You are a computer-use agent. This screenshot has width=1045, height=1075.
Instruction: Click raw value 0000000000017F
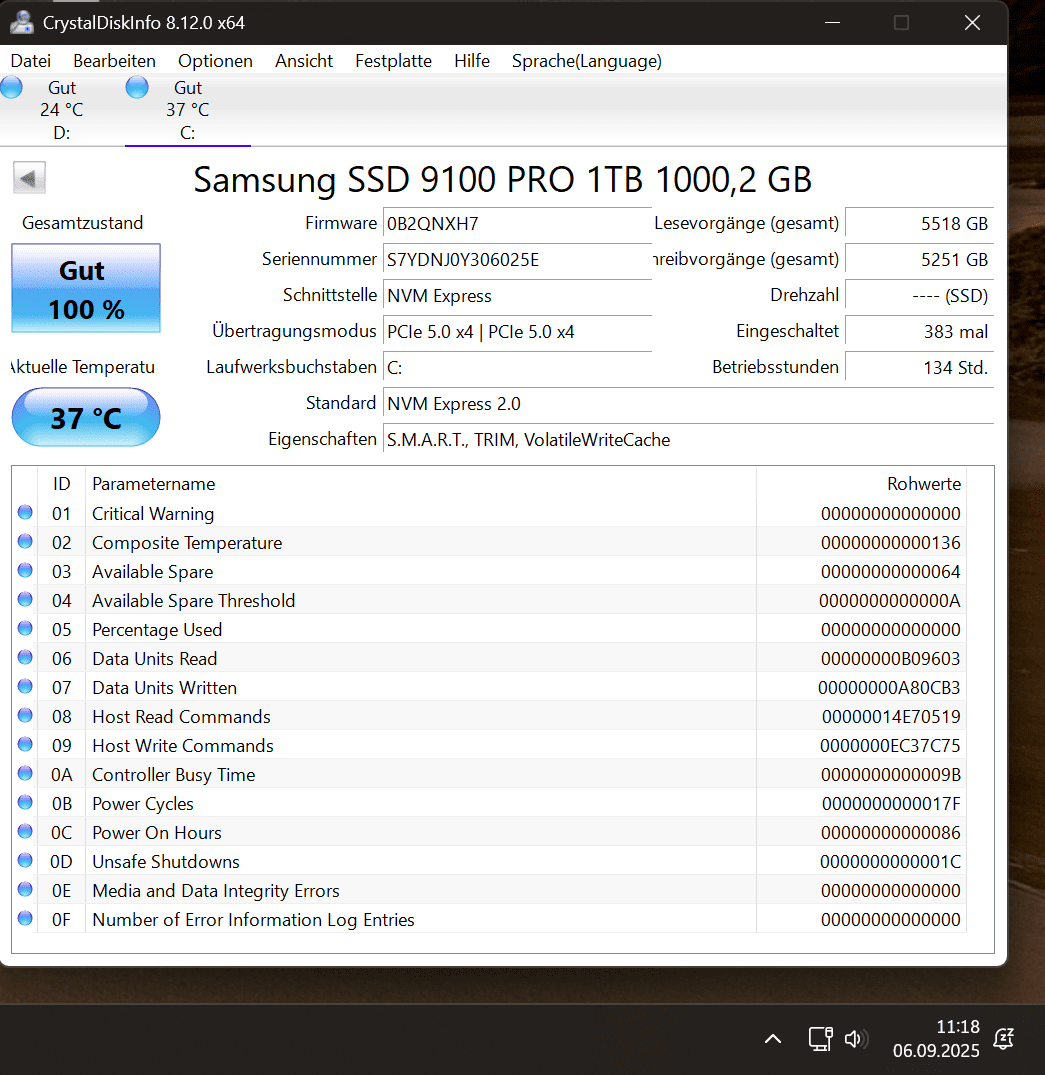(891, 804)
